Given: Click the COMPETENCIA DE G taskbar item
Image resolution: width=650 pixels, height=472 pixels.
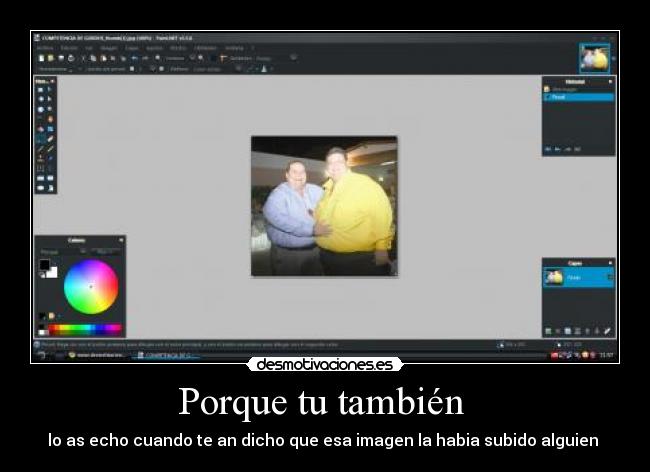Looking at the screenshot, I should point(166,355).
